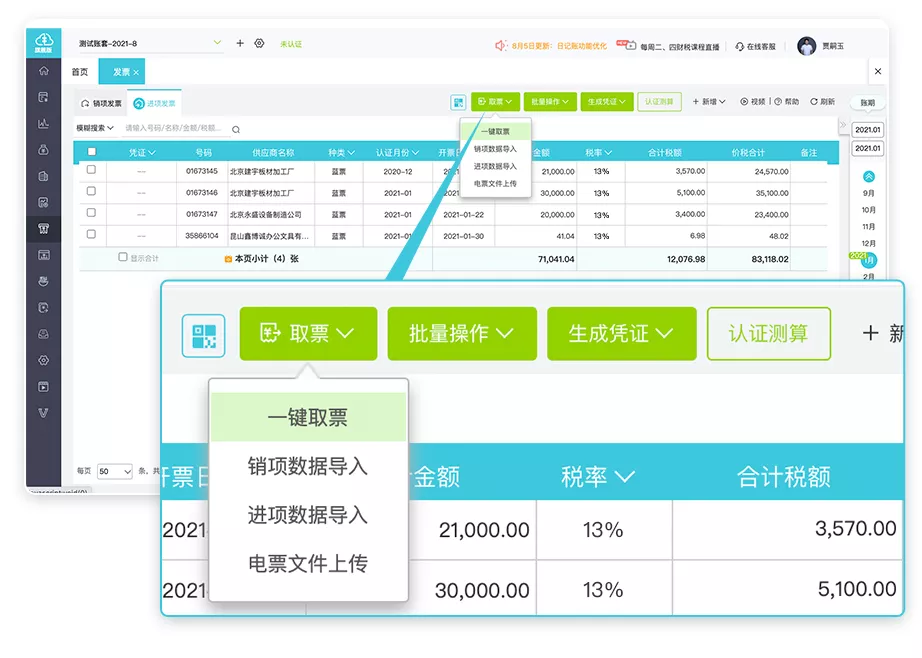Click the 在线客服 headset icon
Screen dimensions: 922x658
point(739,46)
